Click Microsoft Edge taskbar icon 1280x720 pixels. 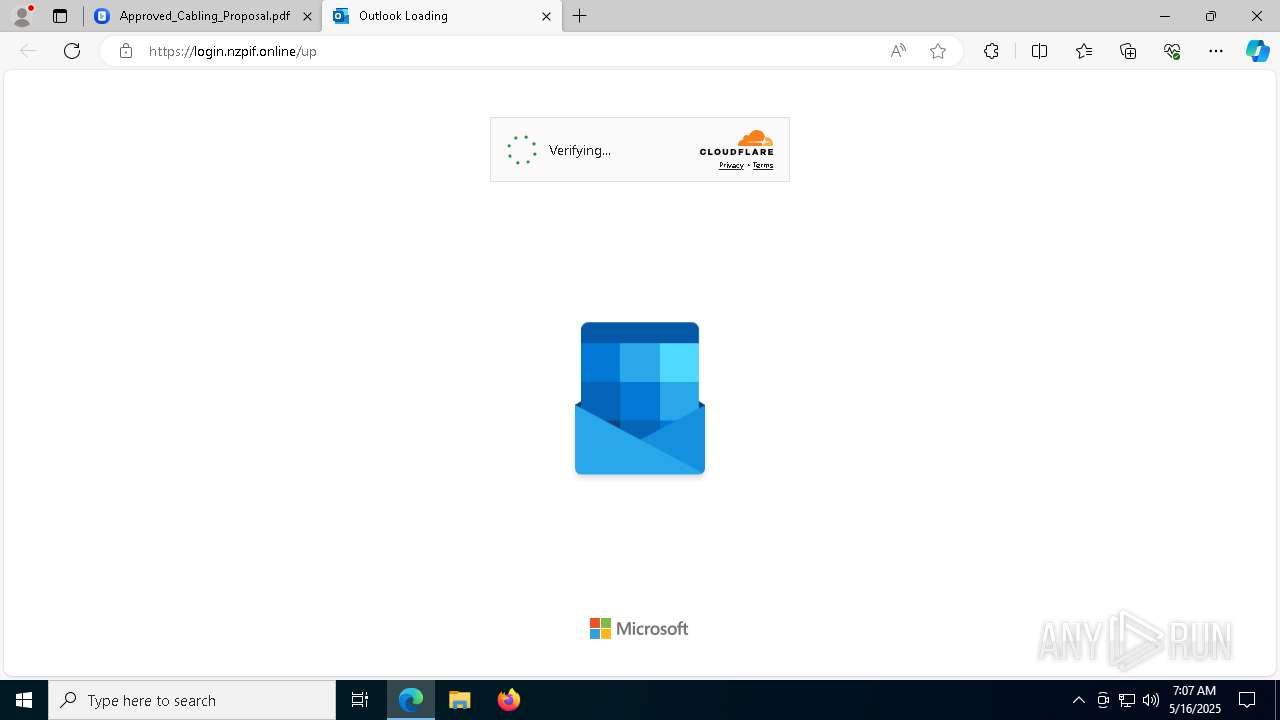(x=411, y=700)
